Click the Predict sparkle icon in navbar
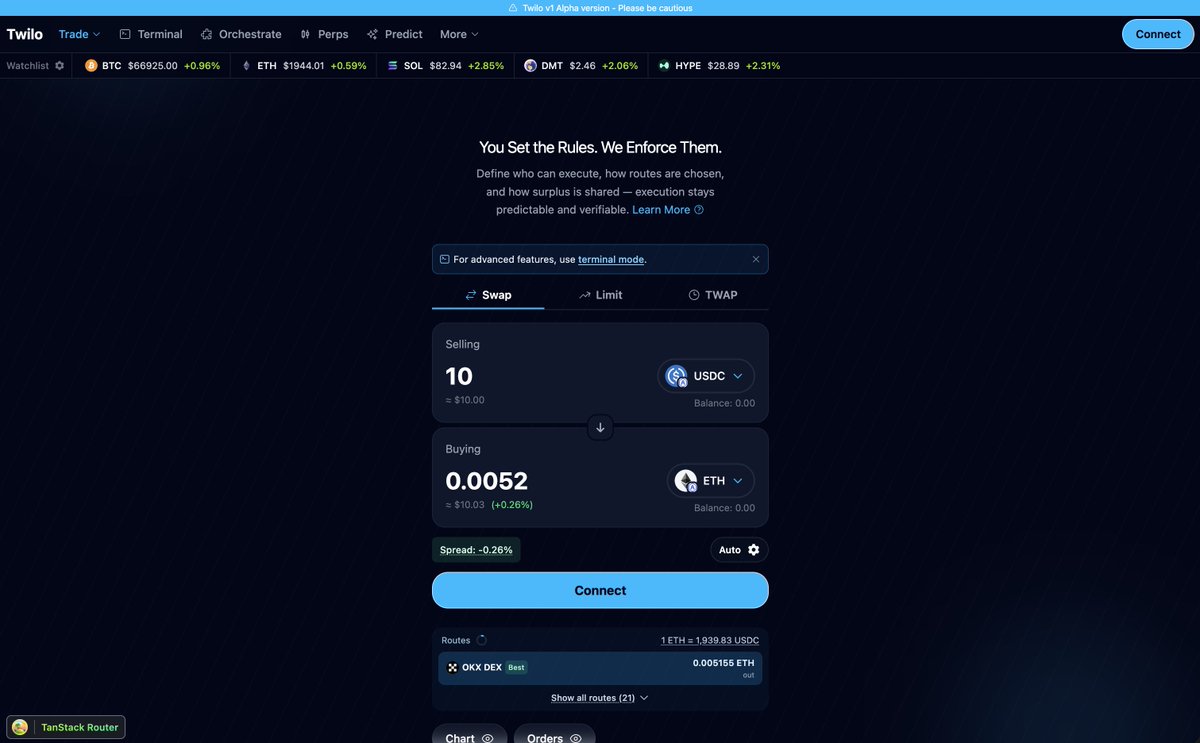This screenshot has height=743, width=1200. tap(373, 34)
